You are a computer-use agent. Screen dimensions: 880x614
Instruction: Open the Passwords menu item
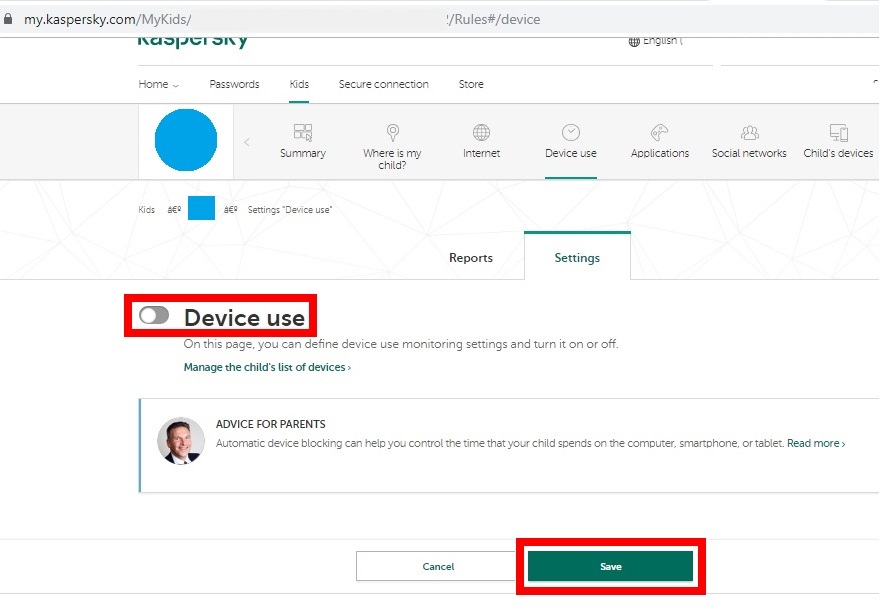click(234, 84)
